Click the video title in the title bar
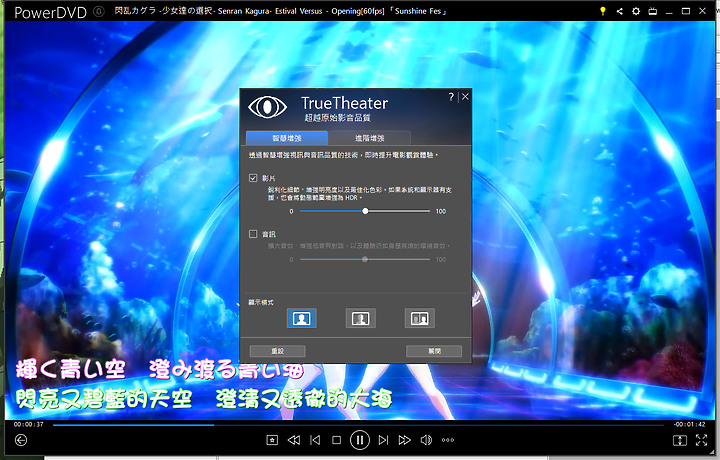The image size is (720, 460). coord(281,11)
